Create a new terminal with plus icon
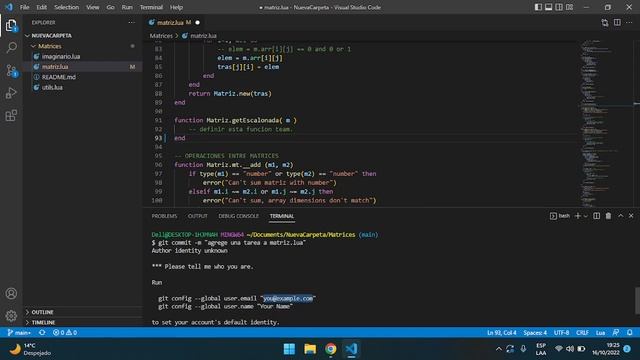 click(x=578, y=216)
